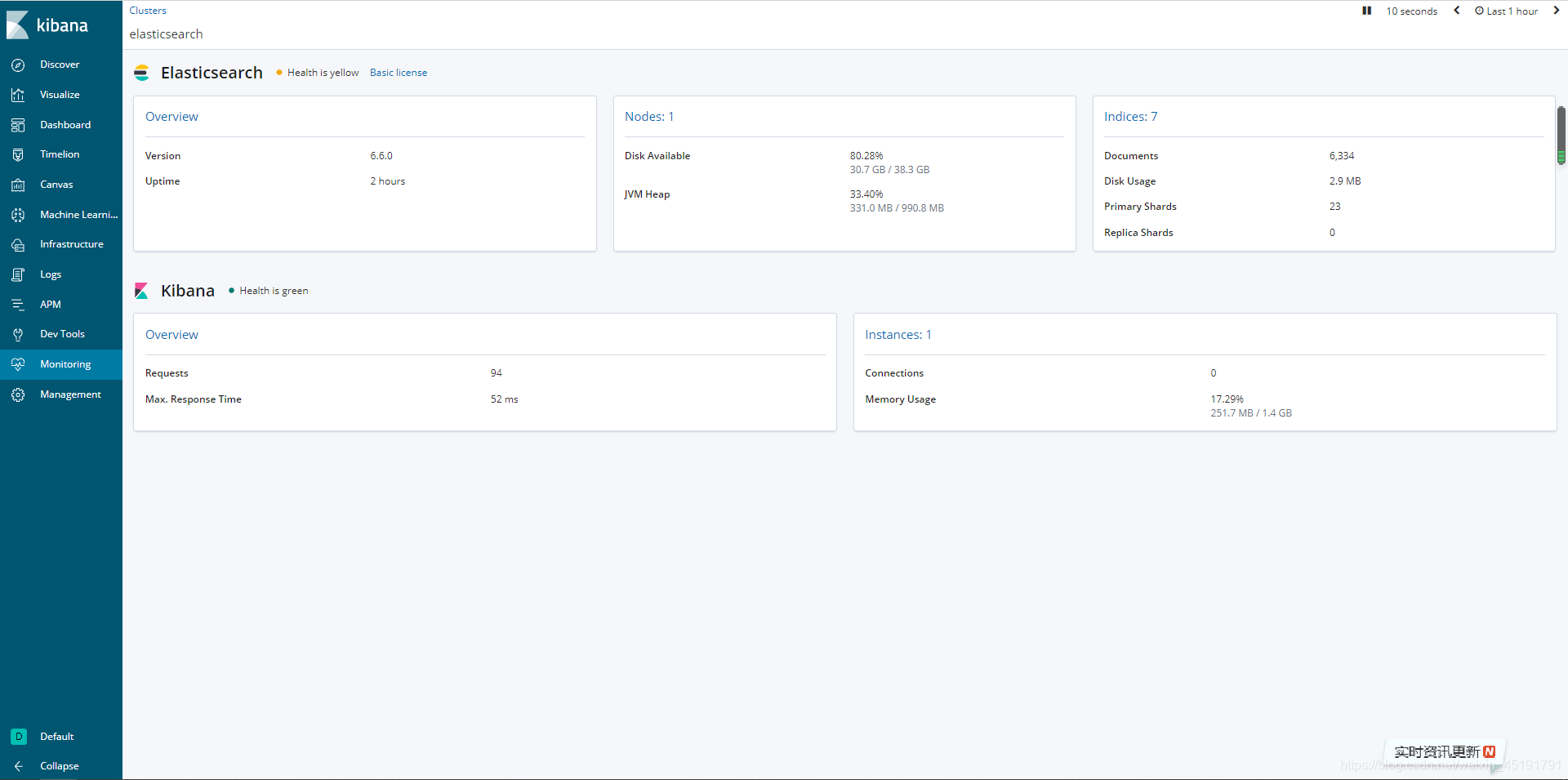This screenshot has width=1568, height=780.
Task: Click disk usage value 2.9 MB
Action: [1345, 181]
